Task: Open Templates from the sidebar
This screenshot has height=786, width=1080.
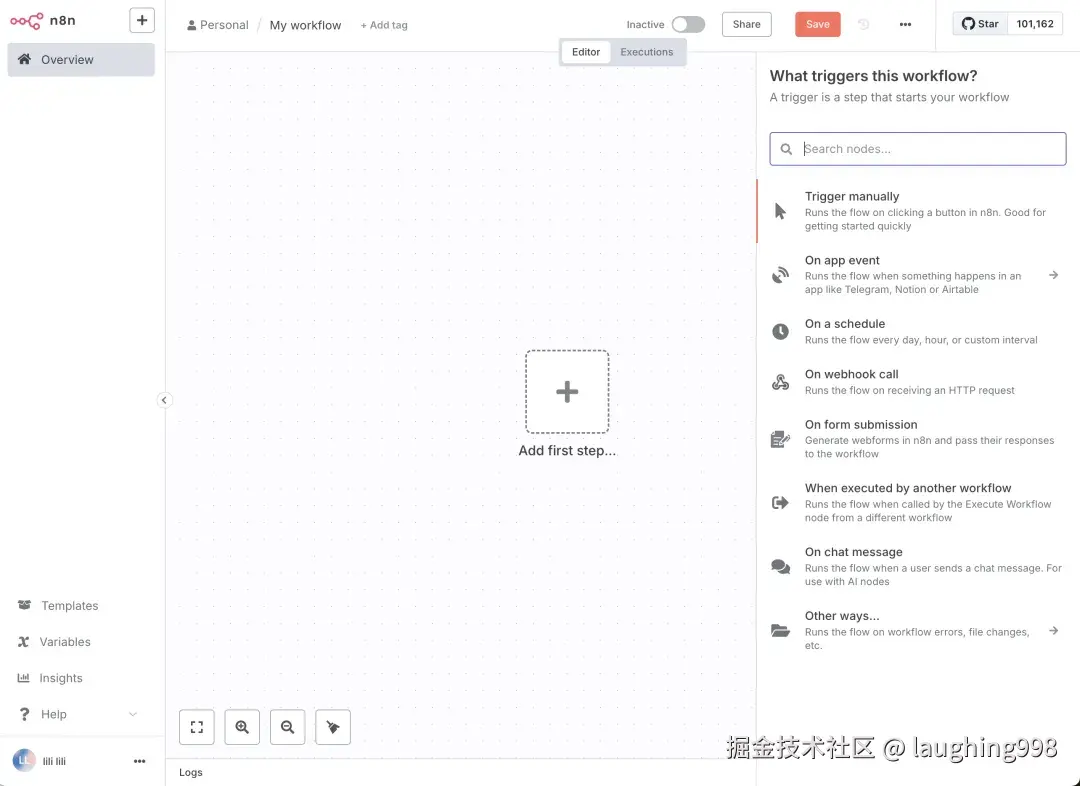Action: click(x=70, y=605)
